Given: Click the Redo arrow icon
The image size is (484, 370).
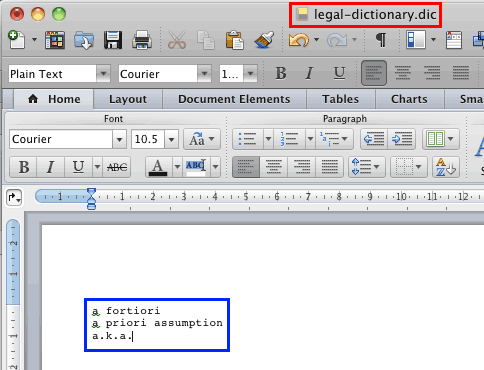Looking at the screenshot, I should [x=337, y=40].
